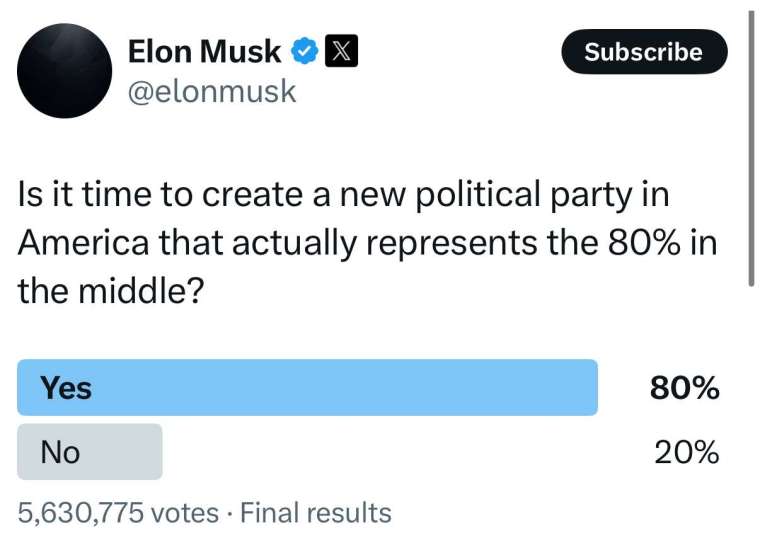The image size is (760, 557).
Task: Select the blue Yes poll bar
Action: pyautogui.click(x=307, y=387)
